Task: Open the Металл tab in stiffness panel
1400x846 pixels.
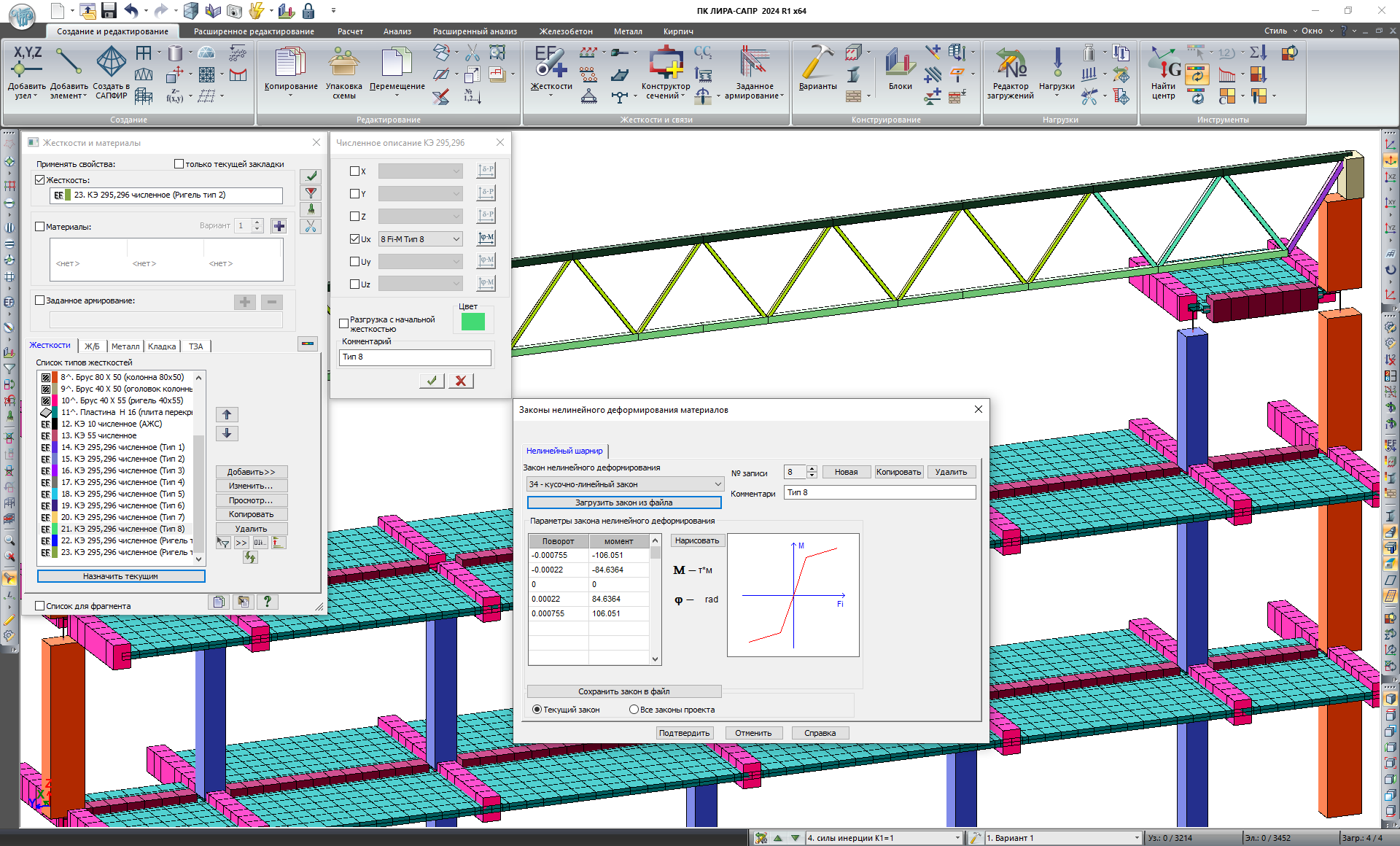Action: (125, 346)
